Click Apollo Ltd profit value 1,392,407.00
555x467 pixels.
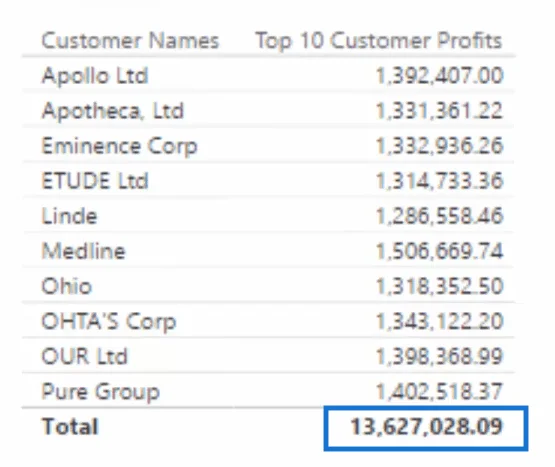tap(439, 76)
